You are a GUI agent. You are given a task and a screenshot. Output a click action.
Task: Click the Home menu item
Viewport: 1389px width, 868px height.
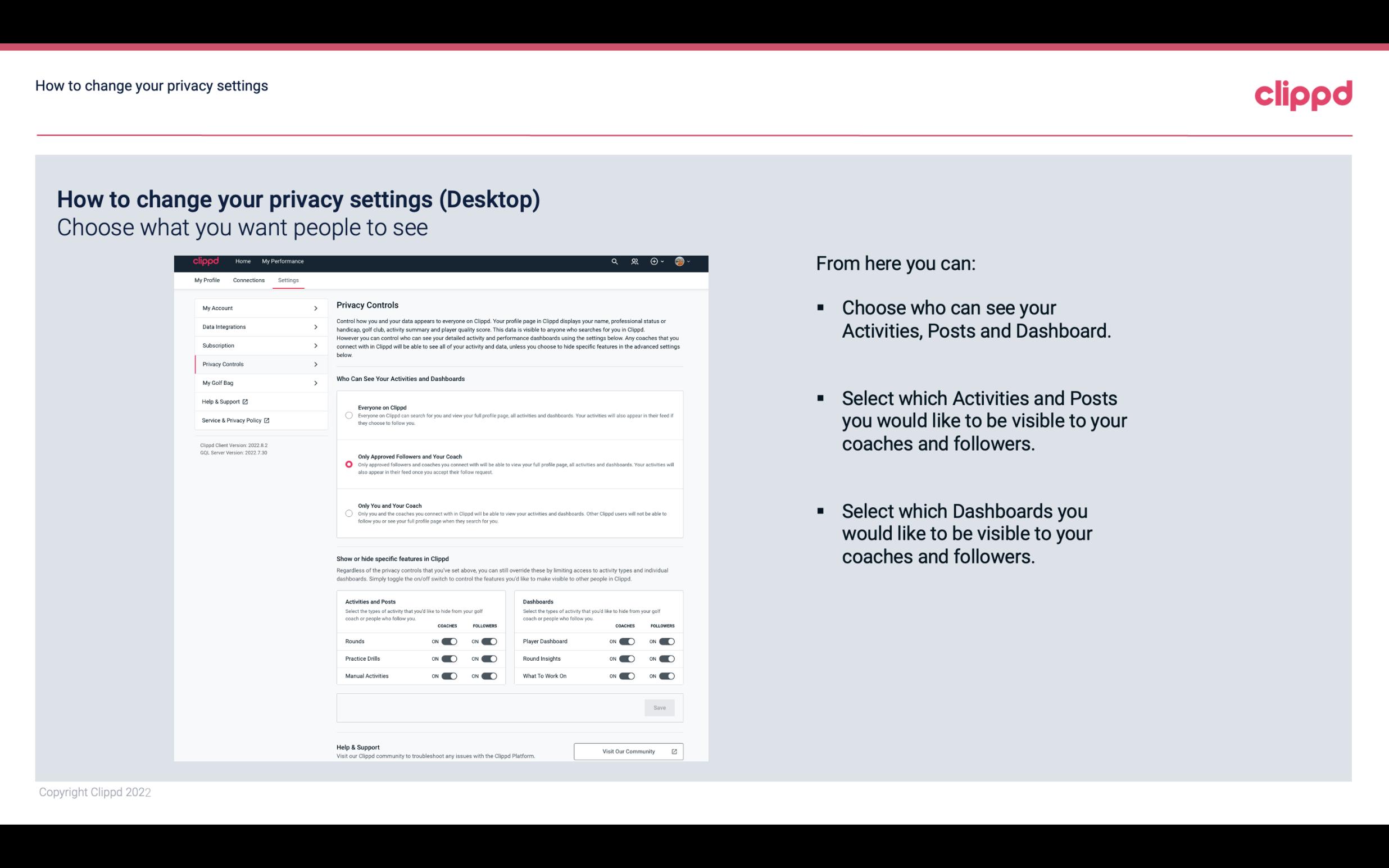[243, 261]
